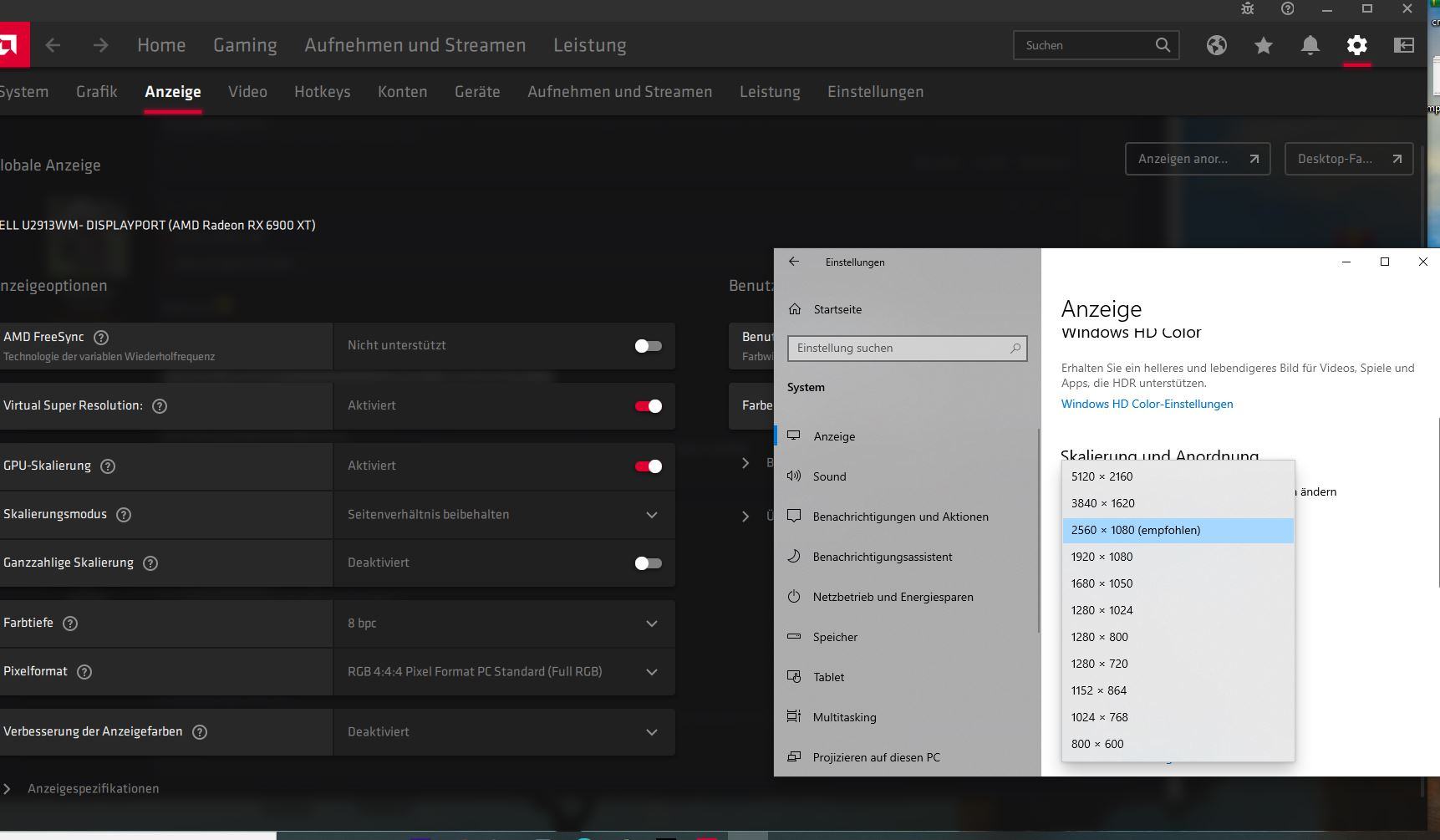The width and height of the screenshot is (1440, 840).
Task: Open the Windows HD Color-Einstellungen link
Action: pos(1147,404)
